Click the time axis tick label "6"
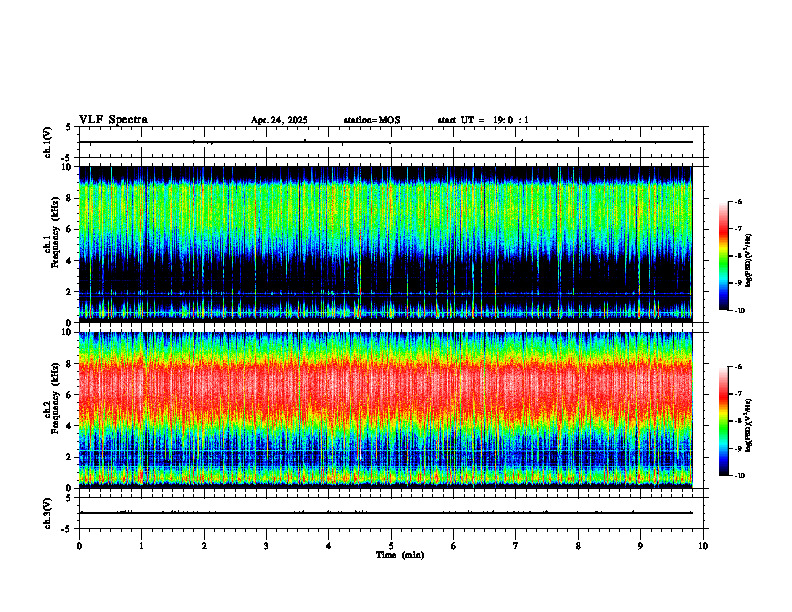792x612 pixels. point(454,546)
